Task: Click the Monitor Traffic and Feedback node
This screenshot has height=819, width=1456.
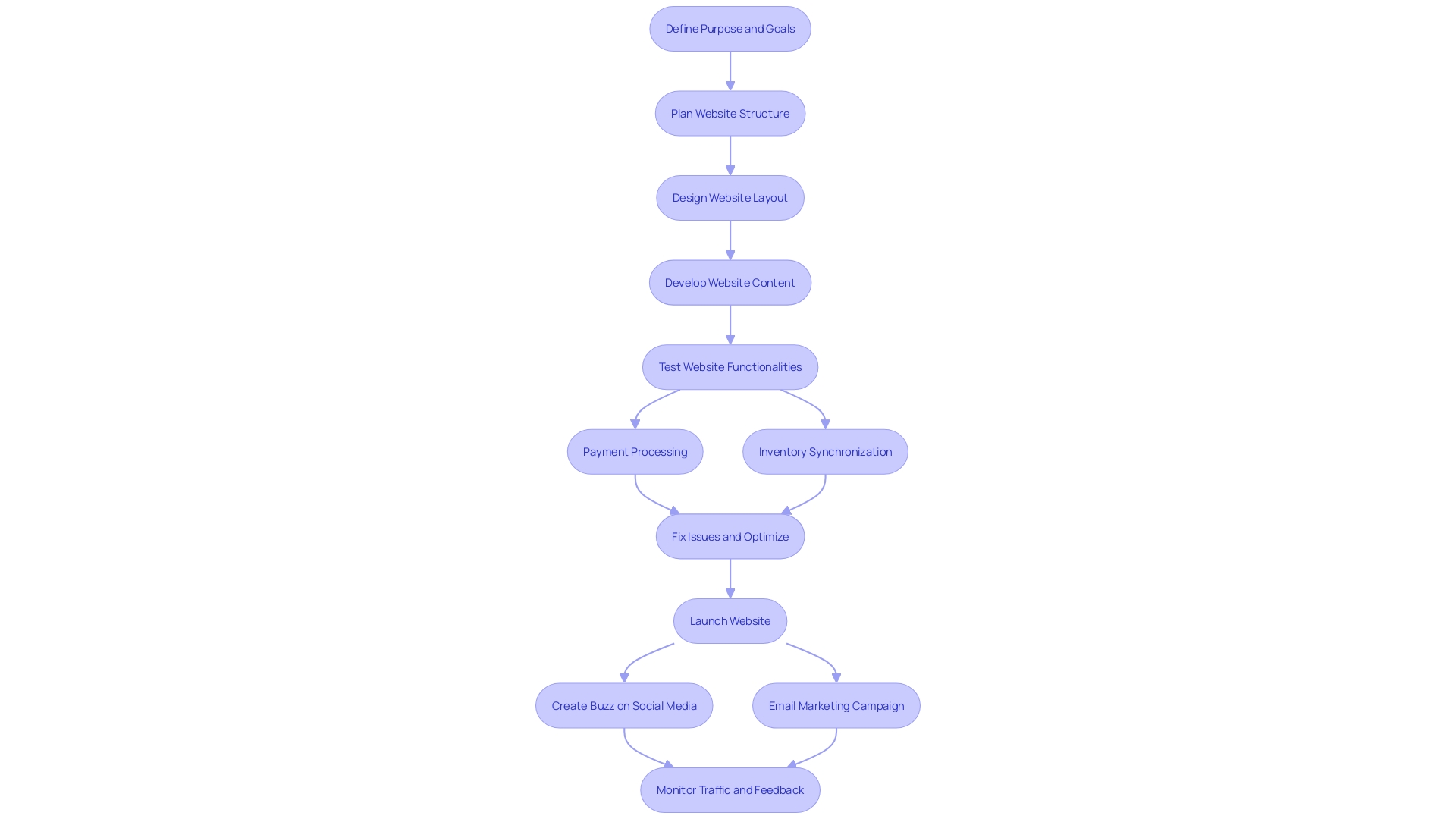Action: [x=730, y=789]
